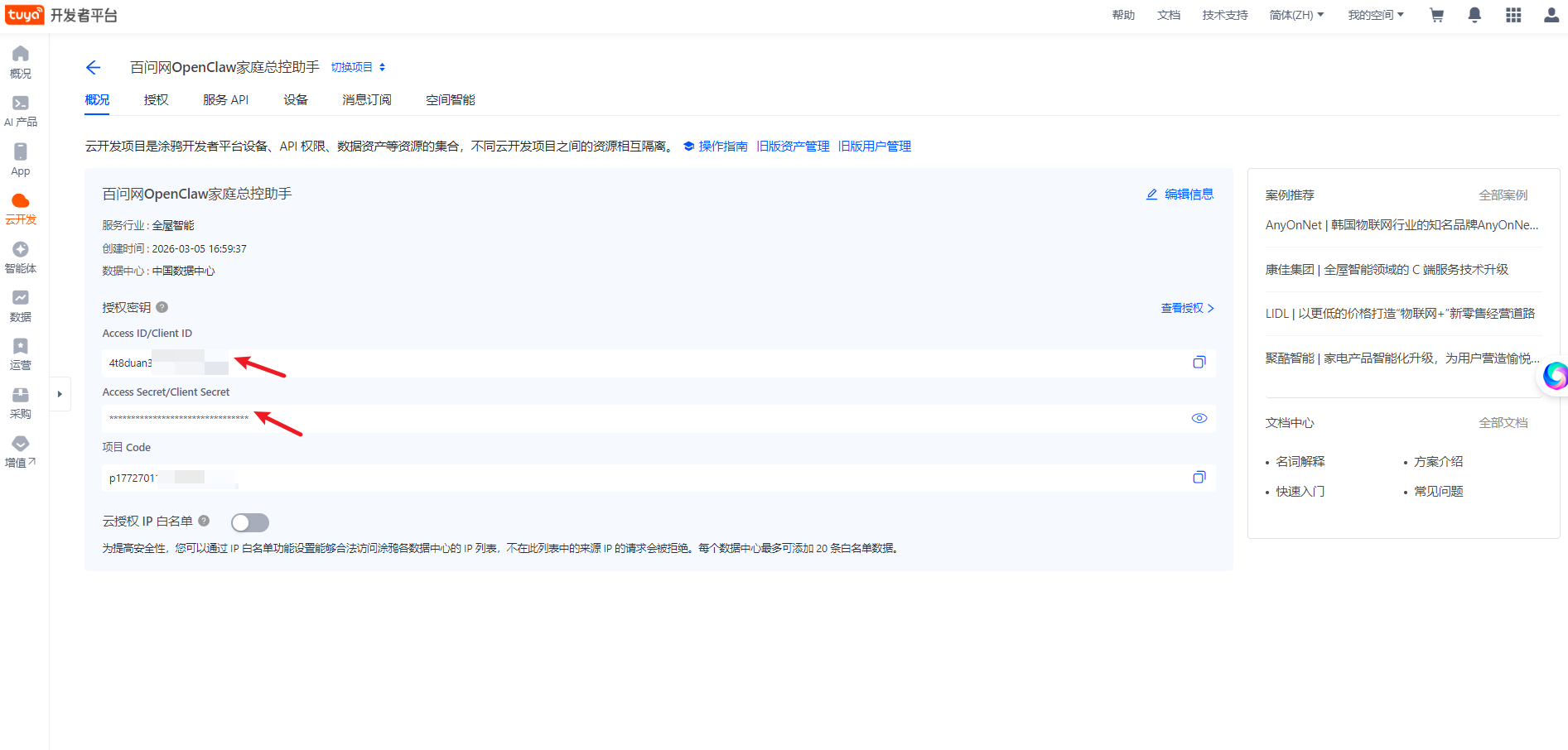Expand the collapsed sidebar arrow handle

[x=60, y=394]
